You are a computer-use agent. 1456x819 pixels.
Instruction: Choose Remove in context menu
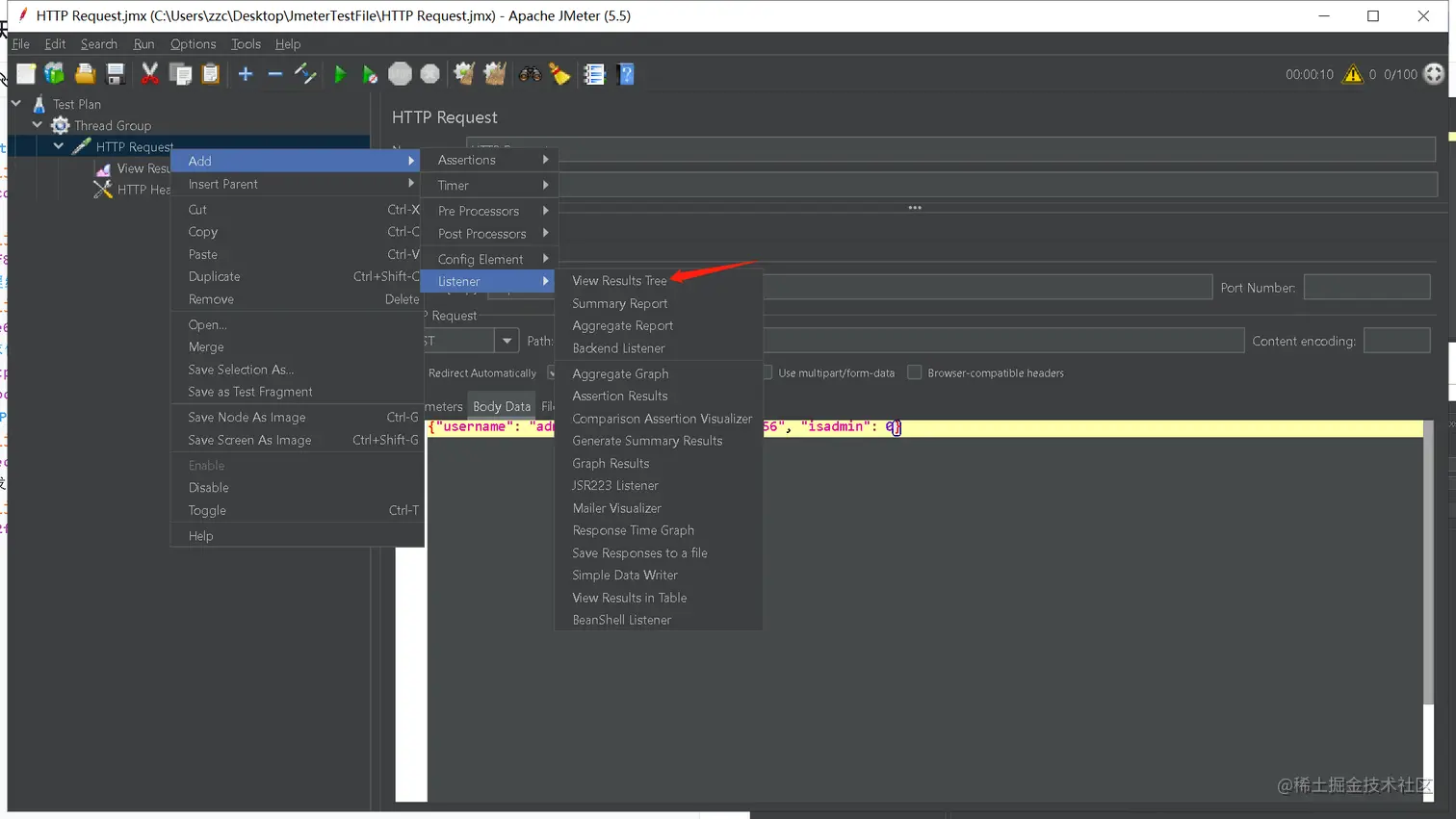[x=297, y=299]
